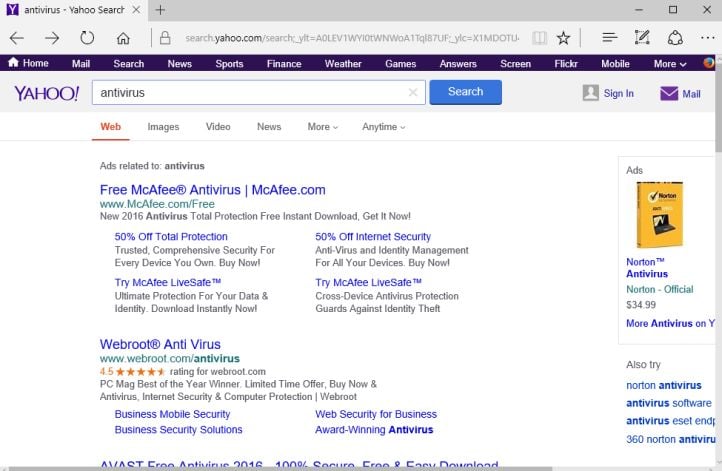The width and height of the screenshot is (722, 471).
Task: Expand the More dropdown in Yahoo navbar
Action: click(x=670, y=64)
